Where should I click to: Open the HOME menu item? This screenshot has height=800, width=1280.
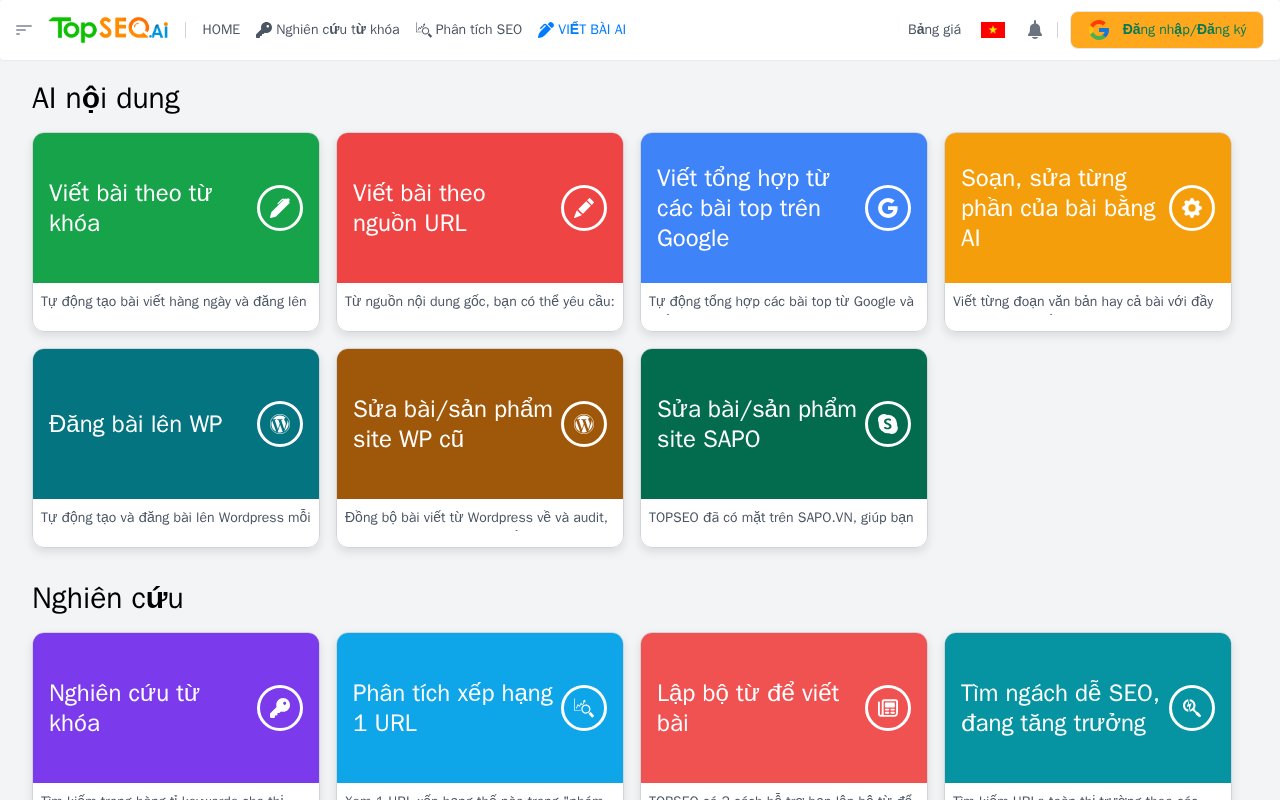click(x=221, y=30)
